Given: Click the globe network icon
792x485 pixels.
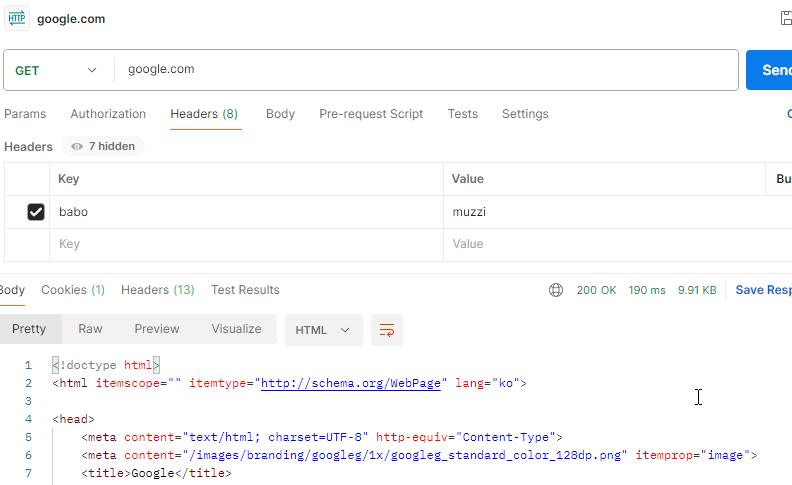Looking at the screenshot, I should (x=556, y=290).
